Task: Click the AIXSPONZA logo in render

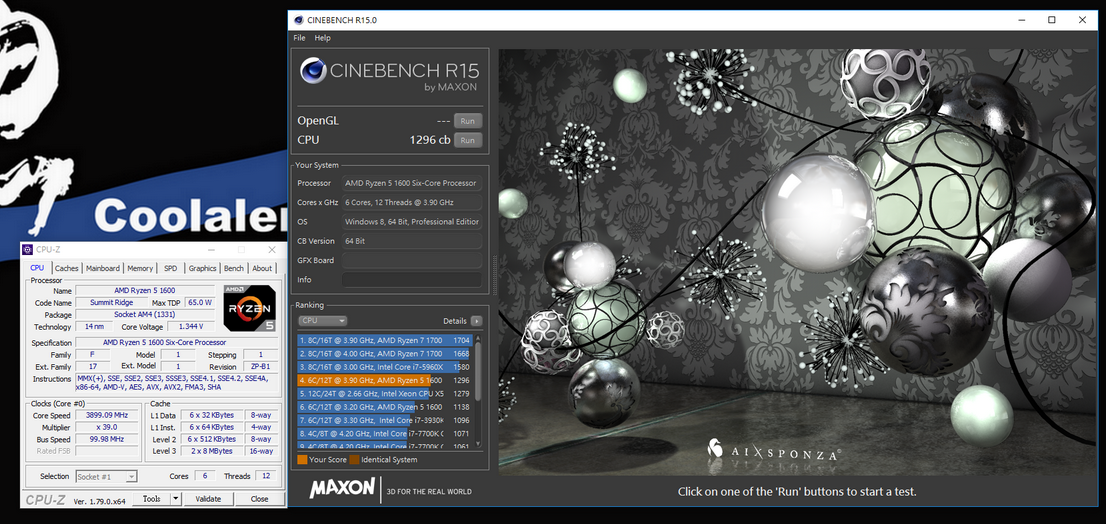Action: tap(773, 451)
